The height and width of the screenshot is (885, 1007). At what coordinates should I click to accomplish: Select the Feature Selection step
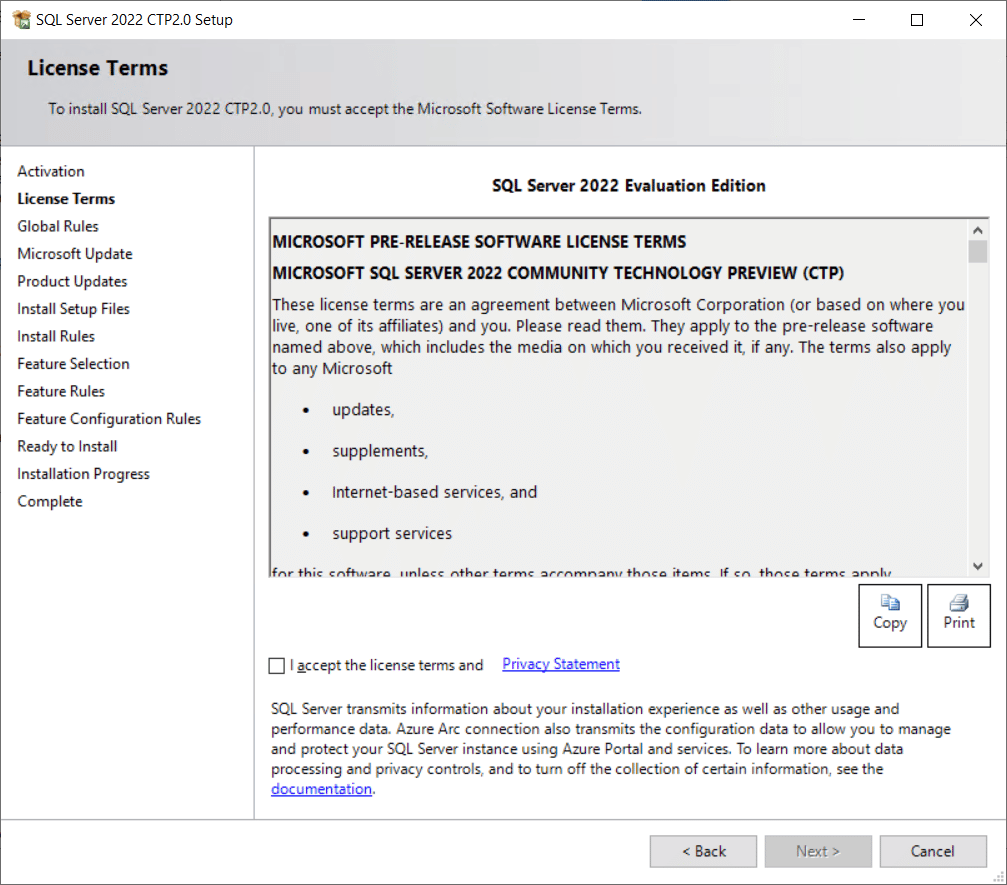pos(73,364)
